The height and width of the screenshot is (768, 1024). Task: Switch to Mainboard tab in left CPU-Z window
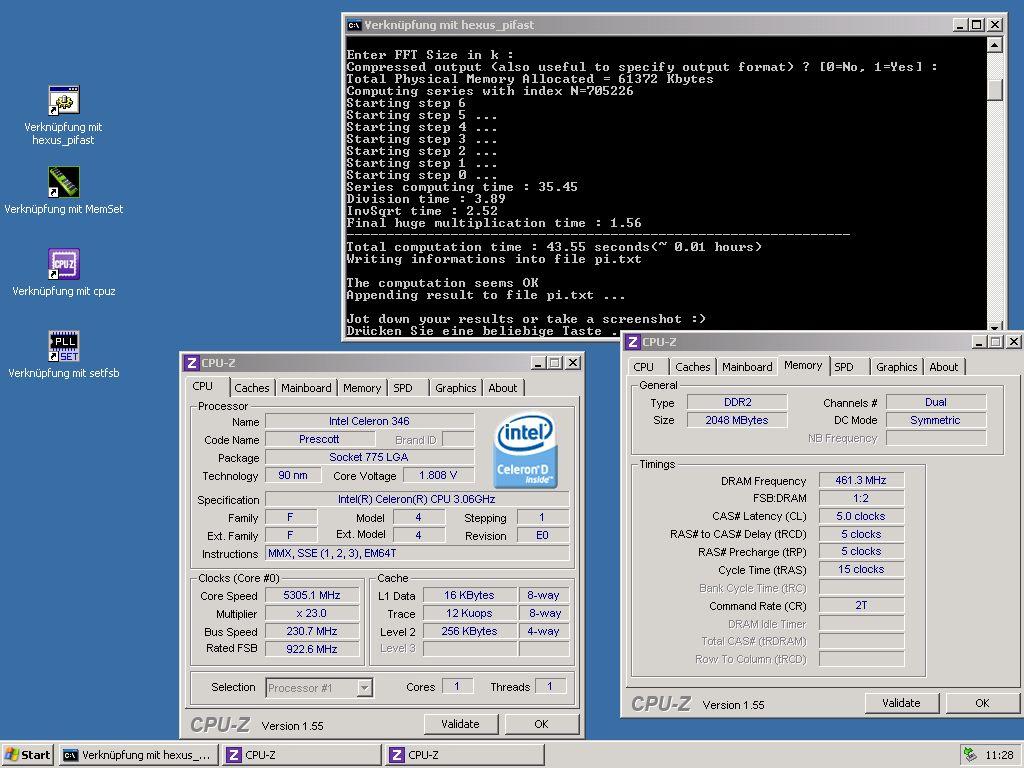pos(306,388)
